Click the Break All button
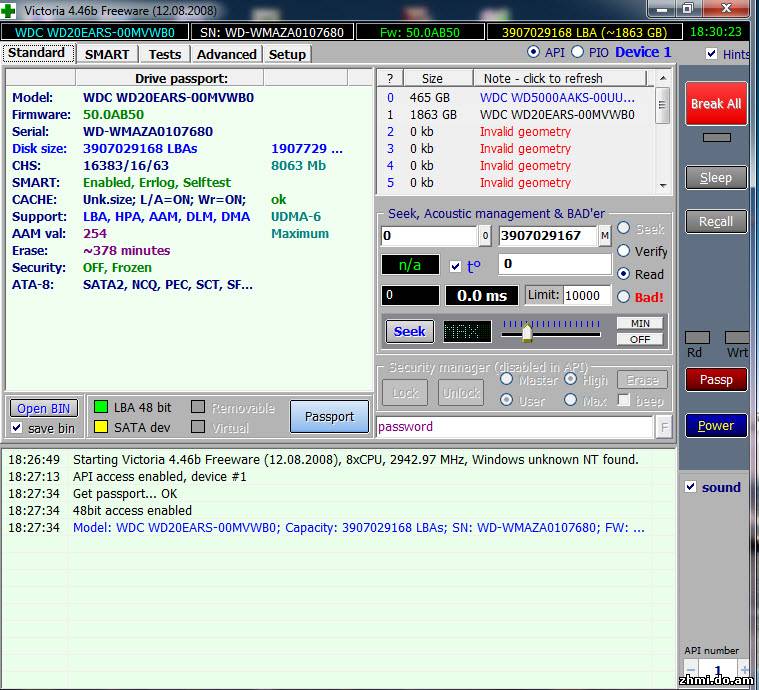The image size is (759, 690). pyautogui.click(x=716, y=104)
